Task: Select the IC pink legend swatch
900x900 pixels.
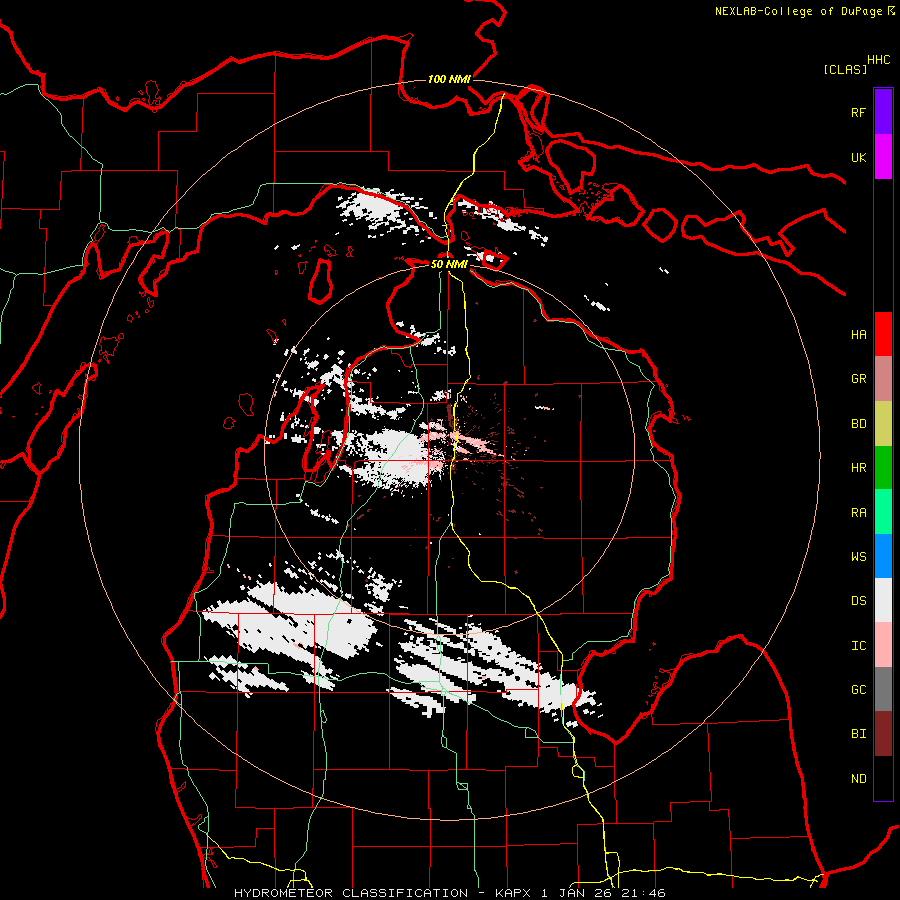Action: (883, 645)
